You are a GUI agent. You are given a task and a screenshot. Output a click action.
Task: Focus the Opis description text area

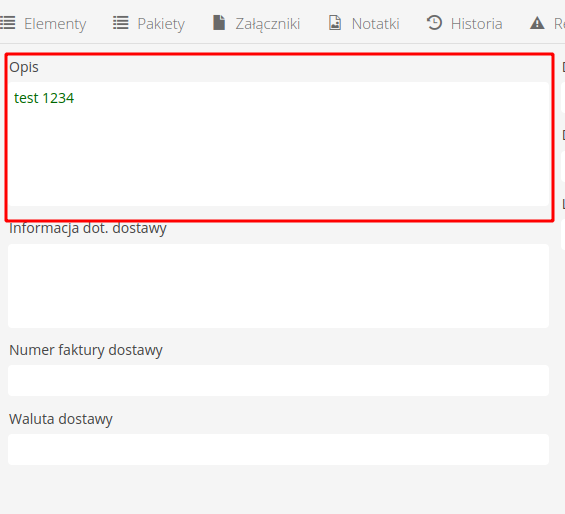pyautogui.click(x=279, y=144)
